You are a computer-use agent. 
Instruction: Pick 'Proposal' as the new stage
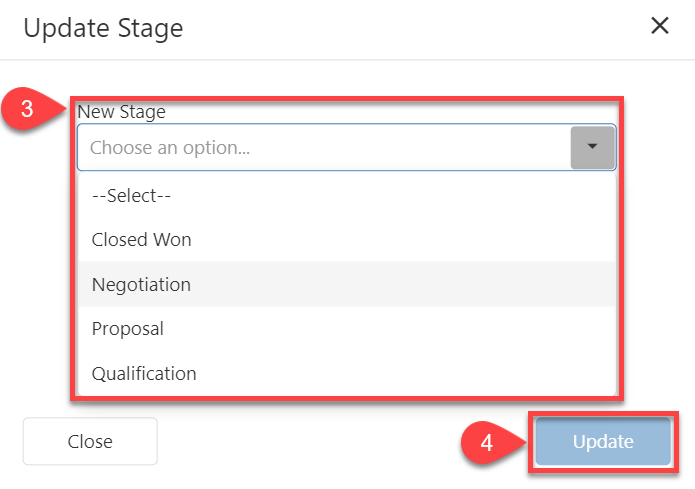127,328
